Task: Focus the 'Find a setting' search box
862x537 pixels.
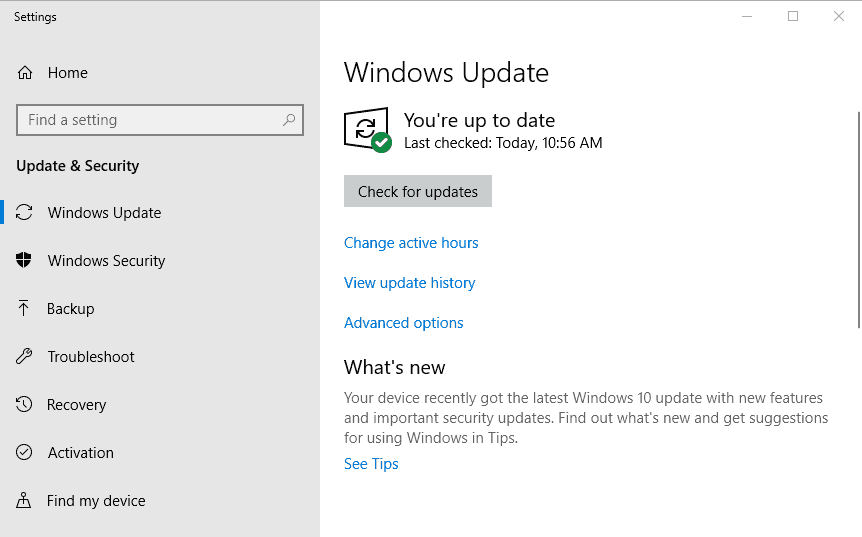Action: [150, 120]
